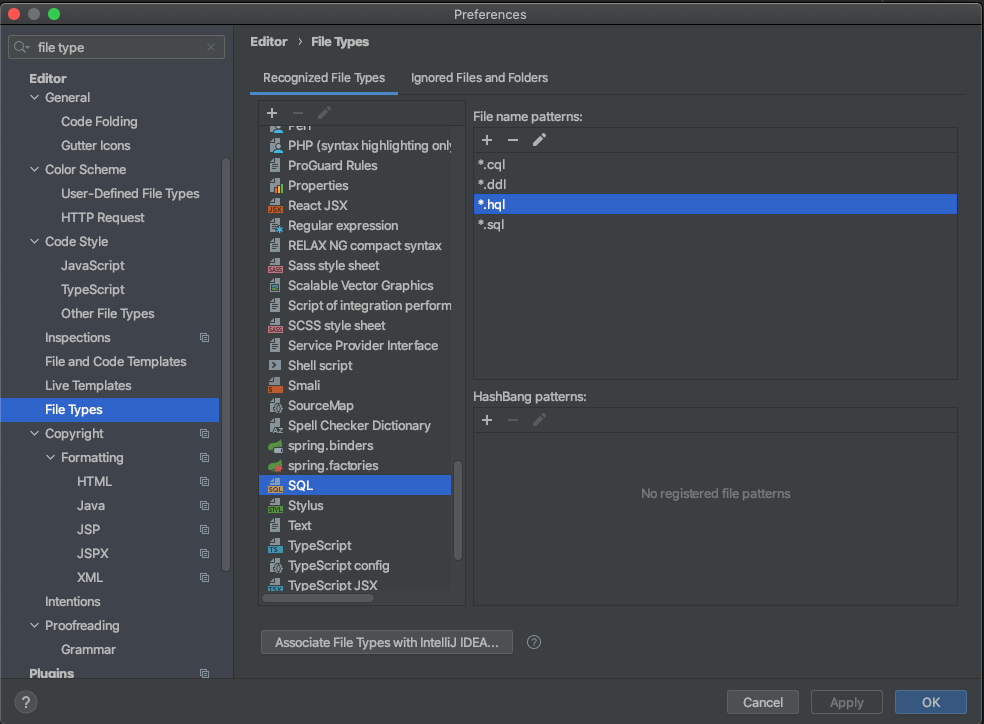
Task: Open Code Folding settings
Action: [x=99, y=122]
